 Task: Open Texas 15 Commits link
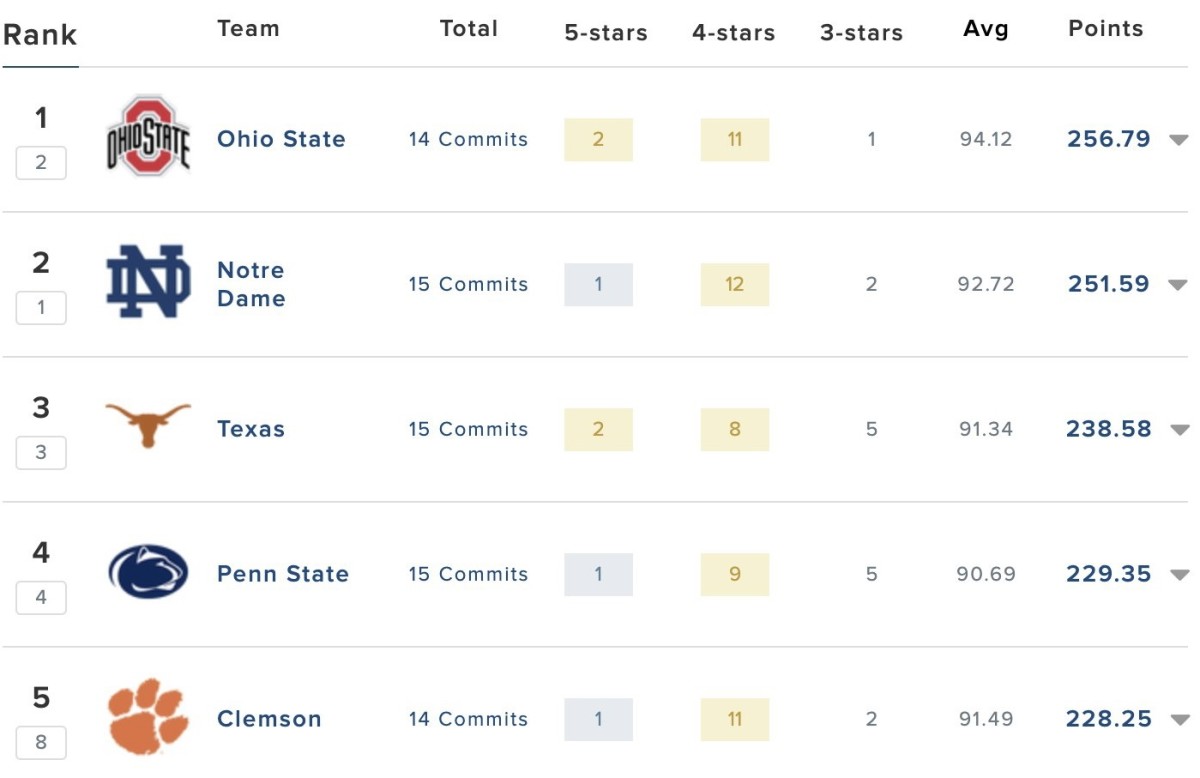tap(468, 429)
